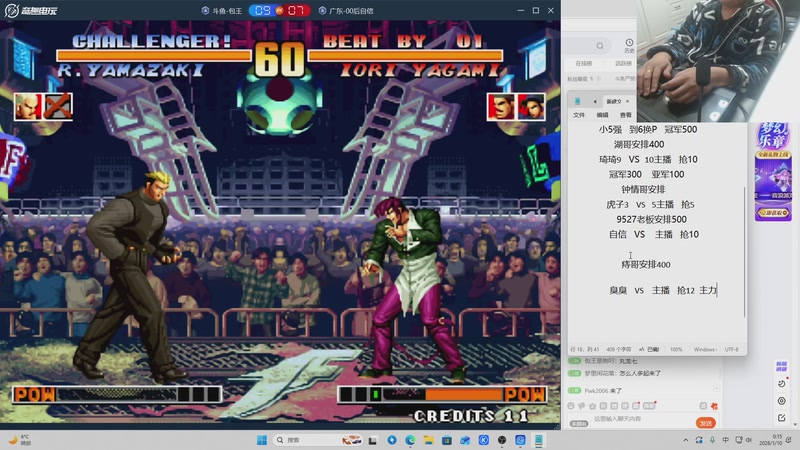This screenshot has width=800, height=450.
Task: Open File Explorer from the taskbar
Action: pos(429,440)
